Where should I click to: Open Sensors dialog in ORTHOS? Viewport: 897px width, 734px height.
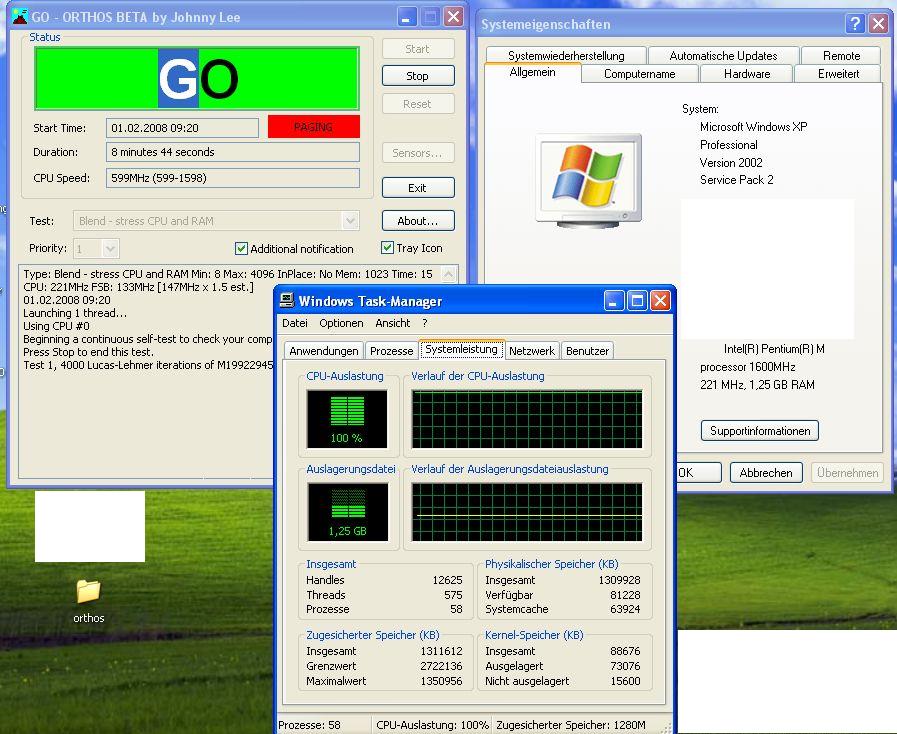point(418,153)
